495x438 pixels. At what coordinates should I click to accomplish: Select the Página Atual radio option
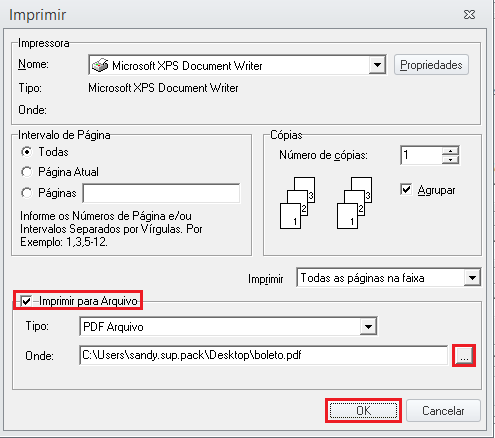tap(27, 172)
